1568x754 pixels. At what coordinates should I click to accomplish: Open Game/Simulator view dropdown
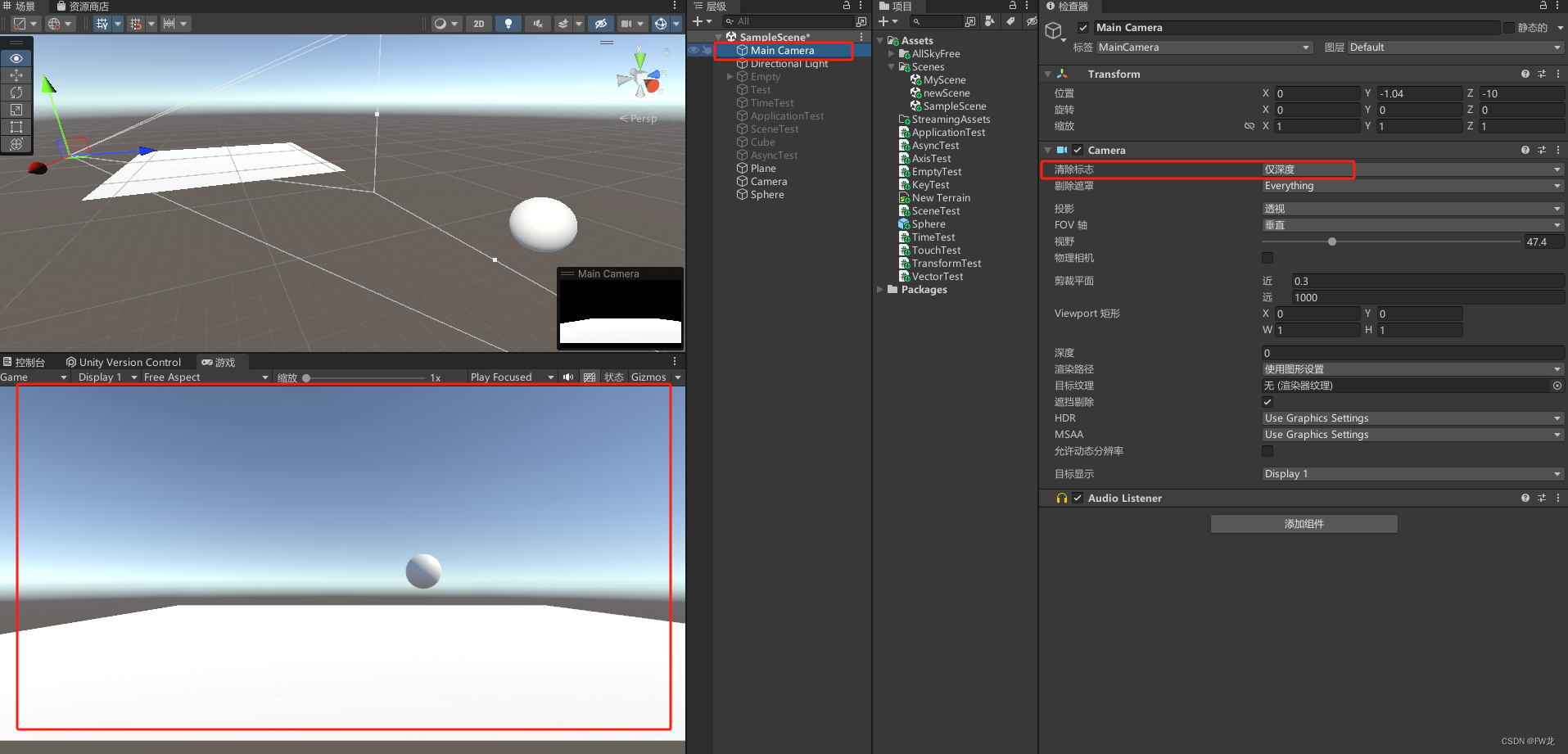[34, 377]
